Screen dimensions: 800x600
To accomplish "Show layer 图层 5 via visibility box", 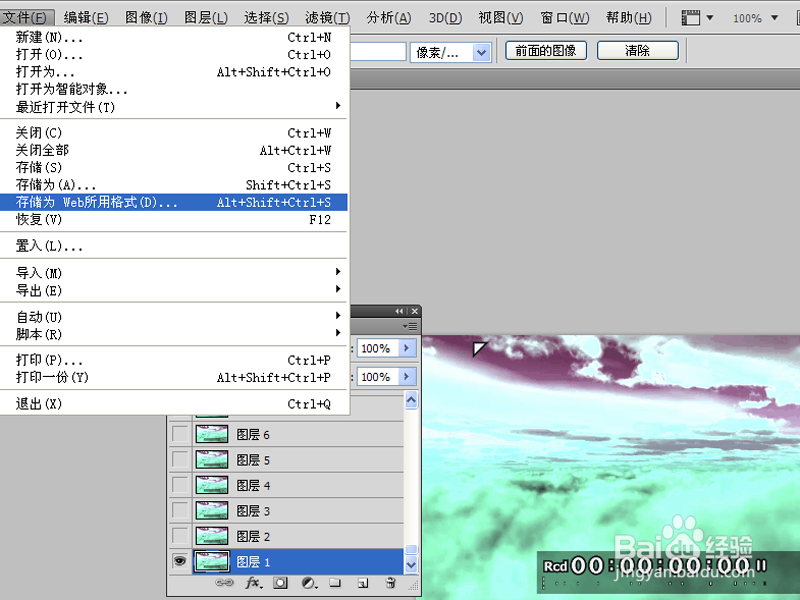I will click(x=180, y=459).
